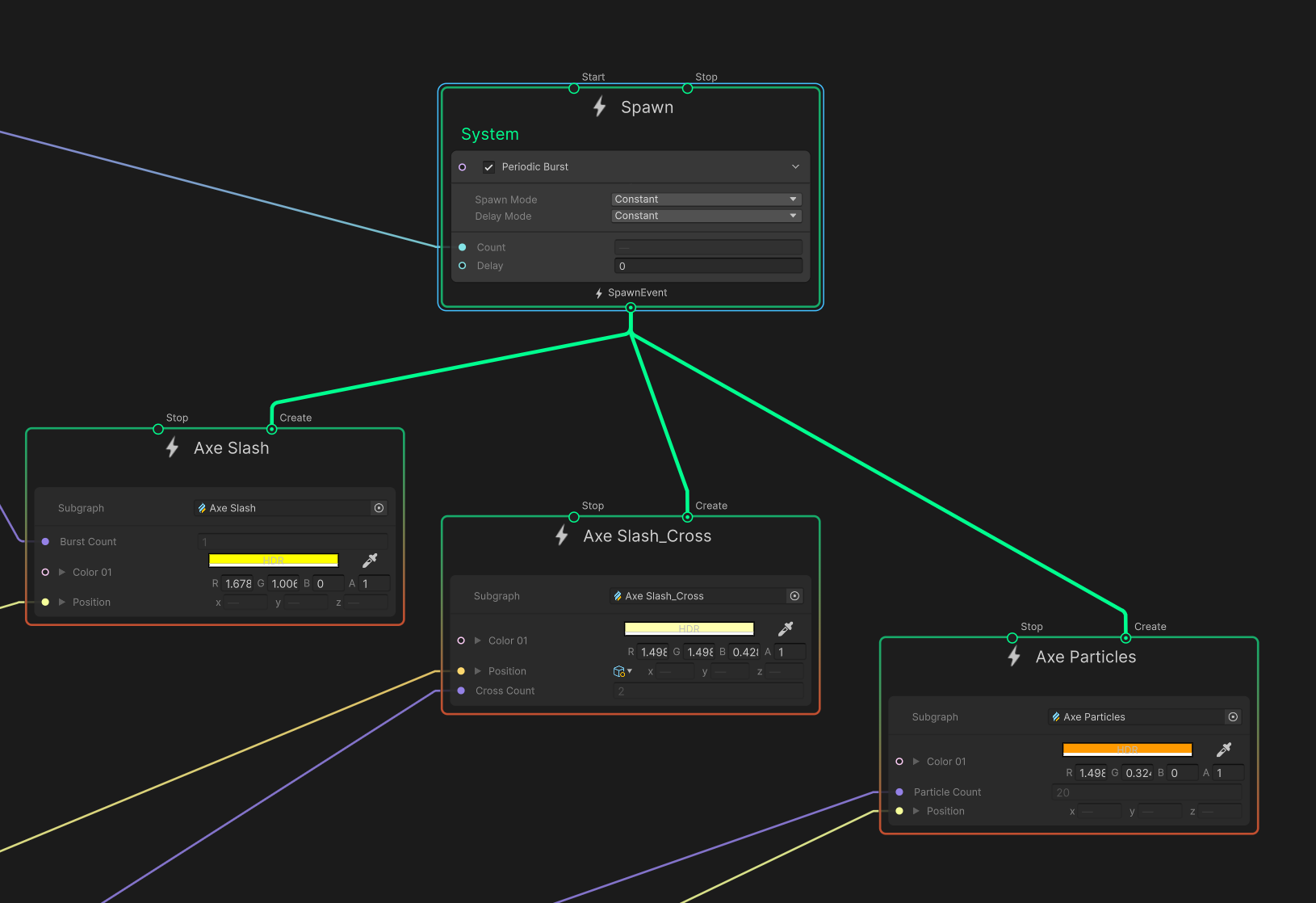Screen dimensions: 1316x903
Task: Click the lightning bolt icon on the Spawn node
Action: tap(599, 106)
